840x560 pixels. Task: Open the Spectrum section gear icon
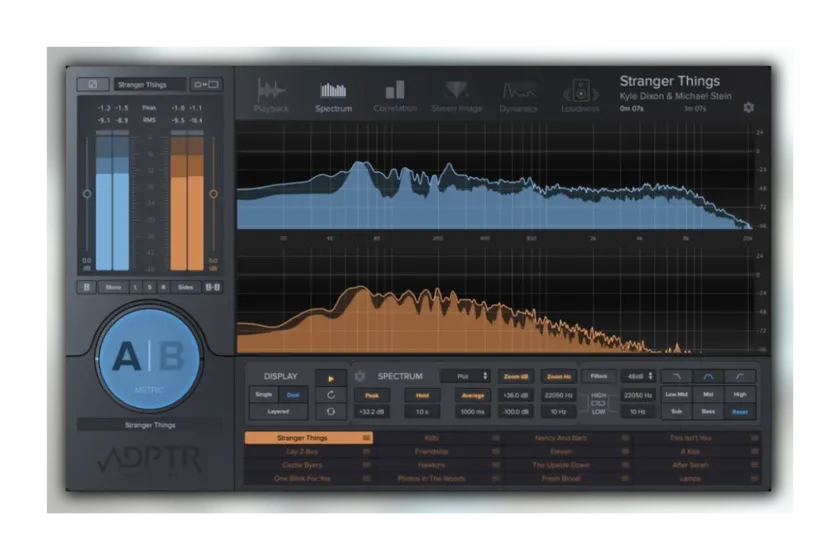click(360, 376)
